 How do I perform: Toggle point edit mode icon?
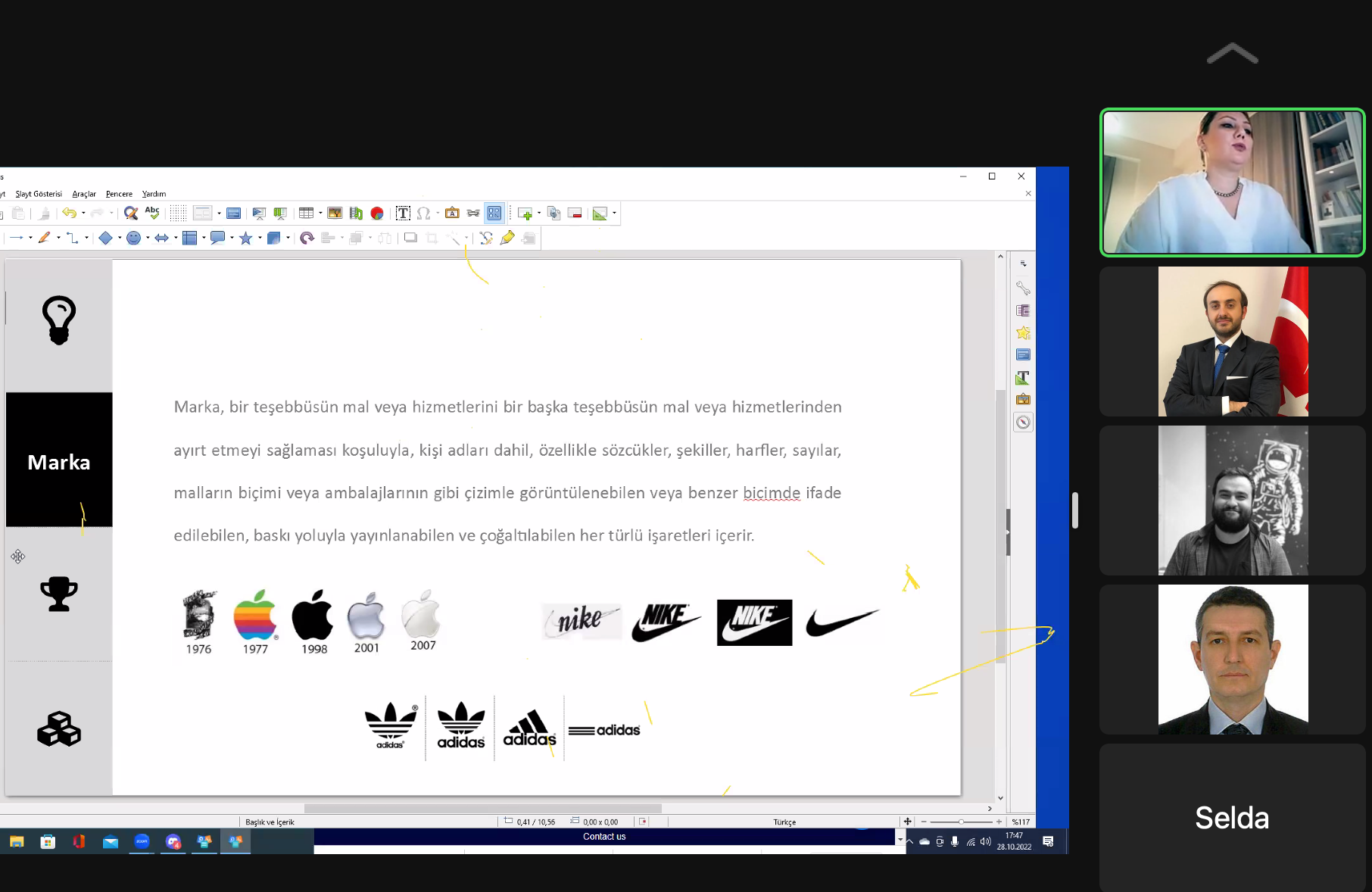486,238
